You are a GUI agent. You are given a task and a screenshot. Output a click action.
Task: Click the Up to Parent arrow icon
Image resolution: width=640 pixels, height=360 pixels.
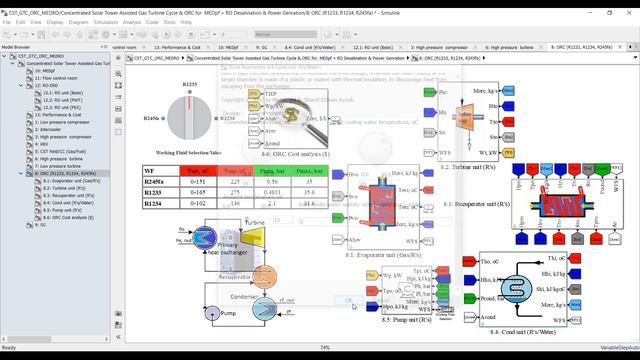click(x=79, y=35)
